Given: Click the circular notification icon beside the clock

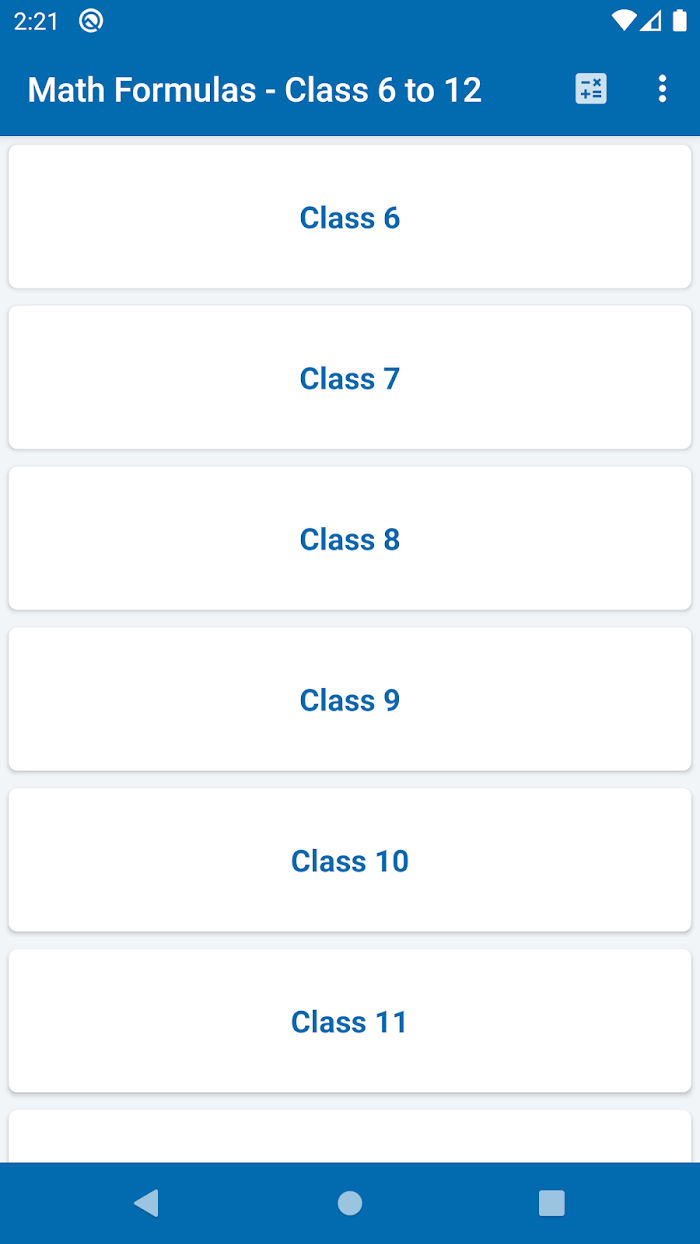Looking at the screenshot, I should click(91, 21).
